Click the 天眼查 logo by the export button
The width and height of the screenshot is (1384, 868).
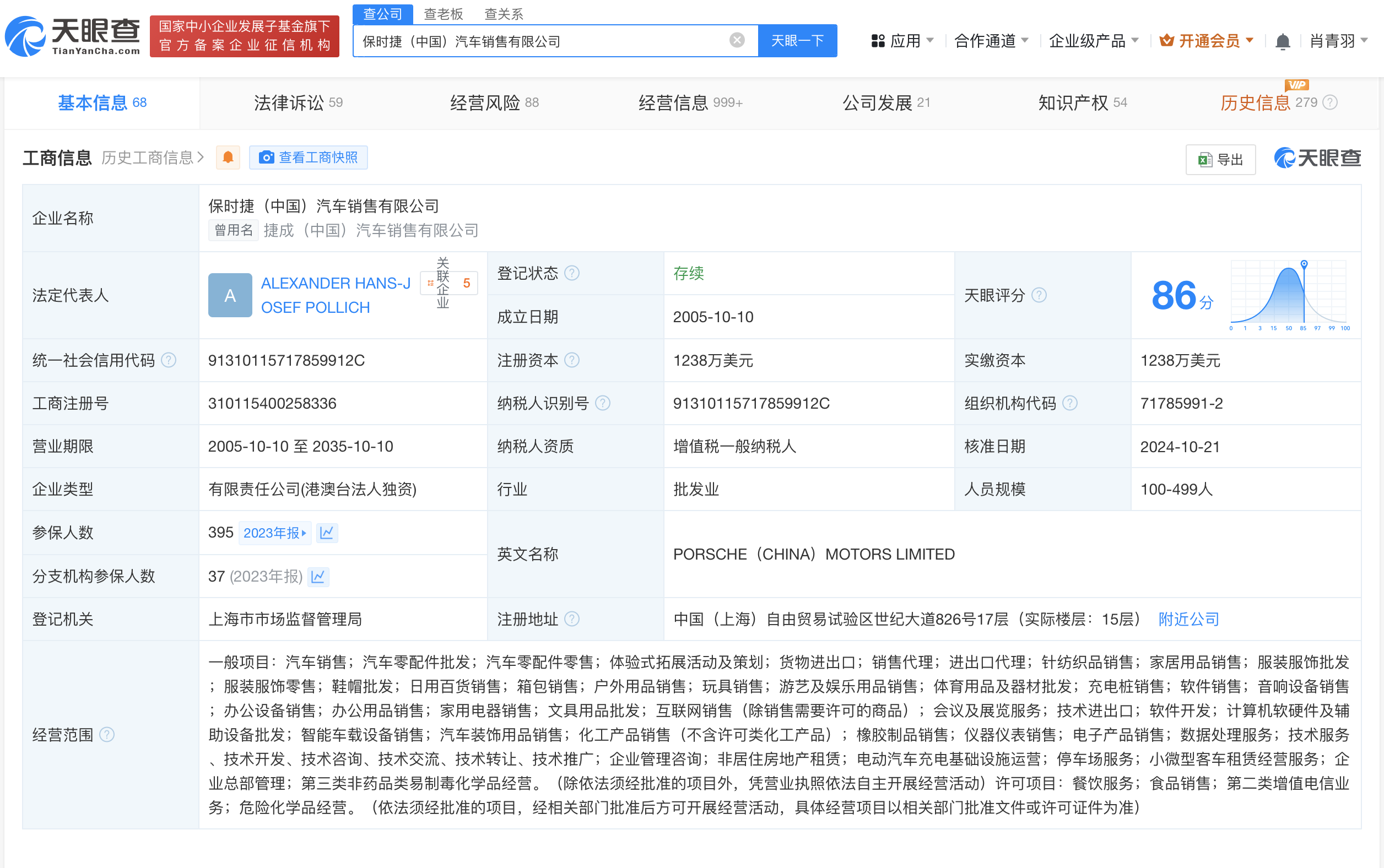(1317, 158)
